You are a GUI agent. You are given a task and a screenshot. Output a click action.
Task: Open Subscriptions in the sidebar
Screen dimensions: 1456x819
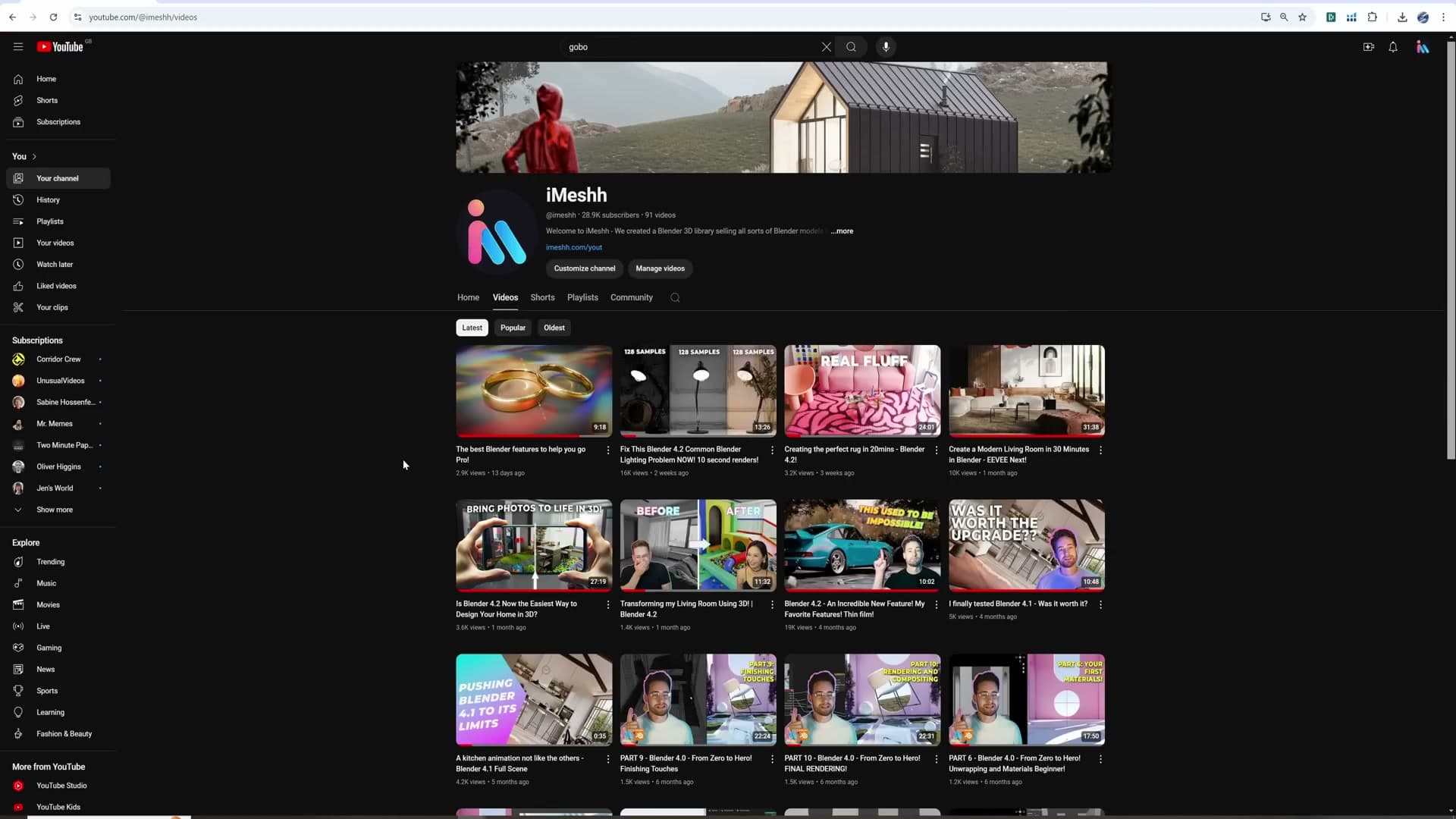58,122
